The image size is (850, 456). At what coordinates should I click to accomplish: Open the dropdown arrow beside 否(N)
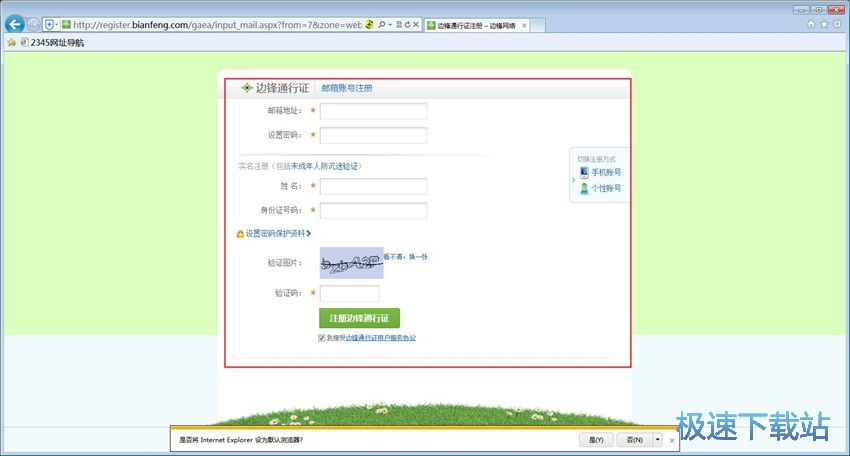[x=658, y=440]
